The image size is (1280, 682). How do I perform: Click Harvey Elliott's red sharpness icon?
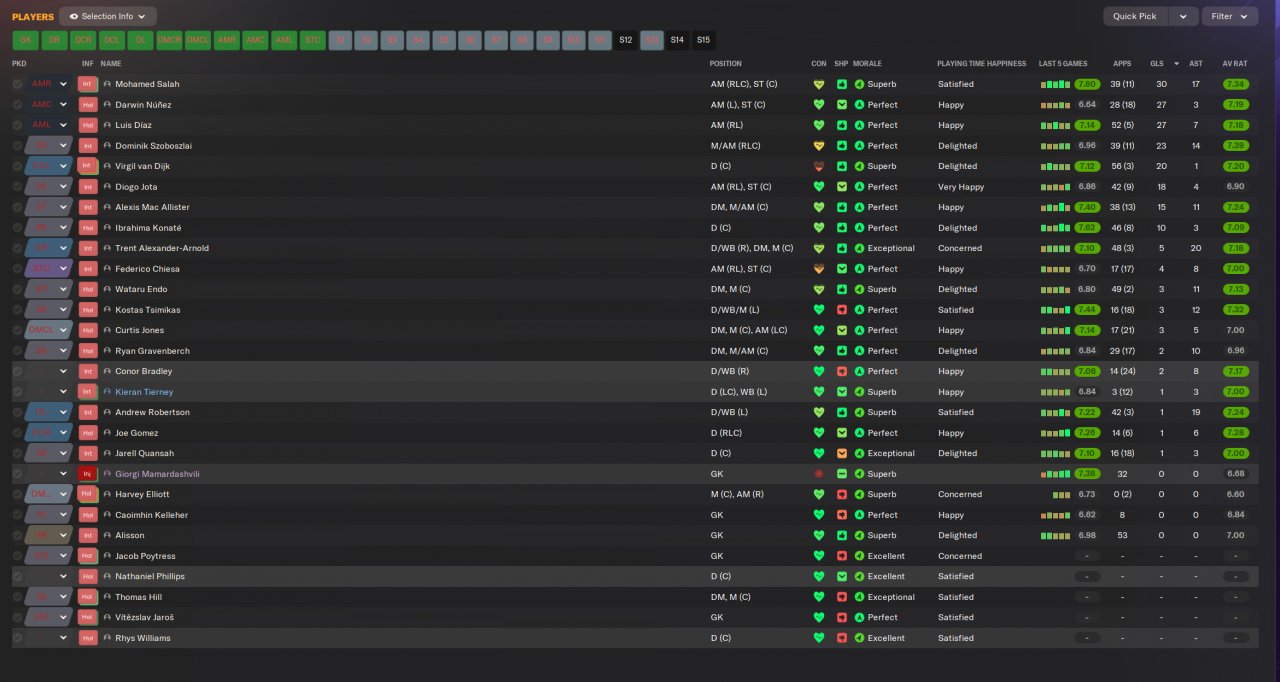pos(842,494)
